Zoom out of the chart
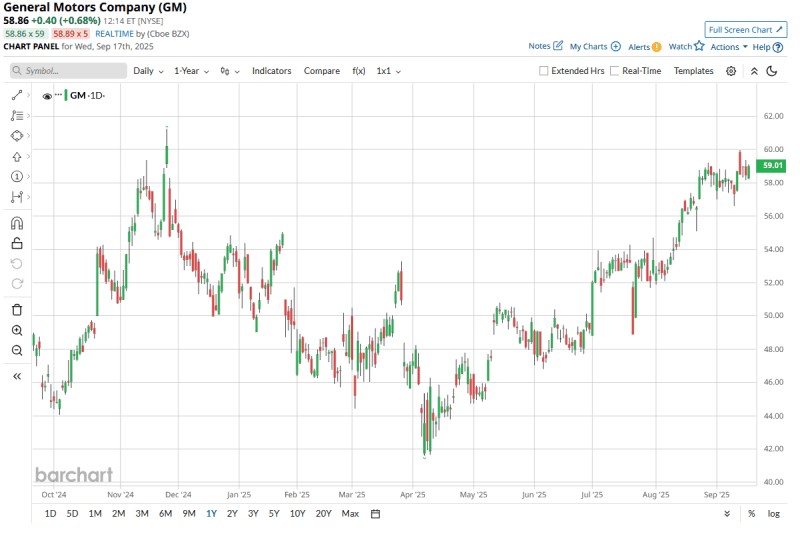800x536 pixels. (x=17, y=350)
